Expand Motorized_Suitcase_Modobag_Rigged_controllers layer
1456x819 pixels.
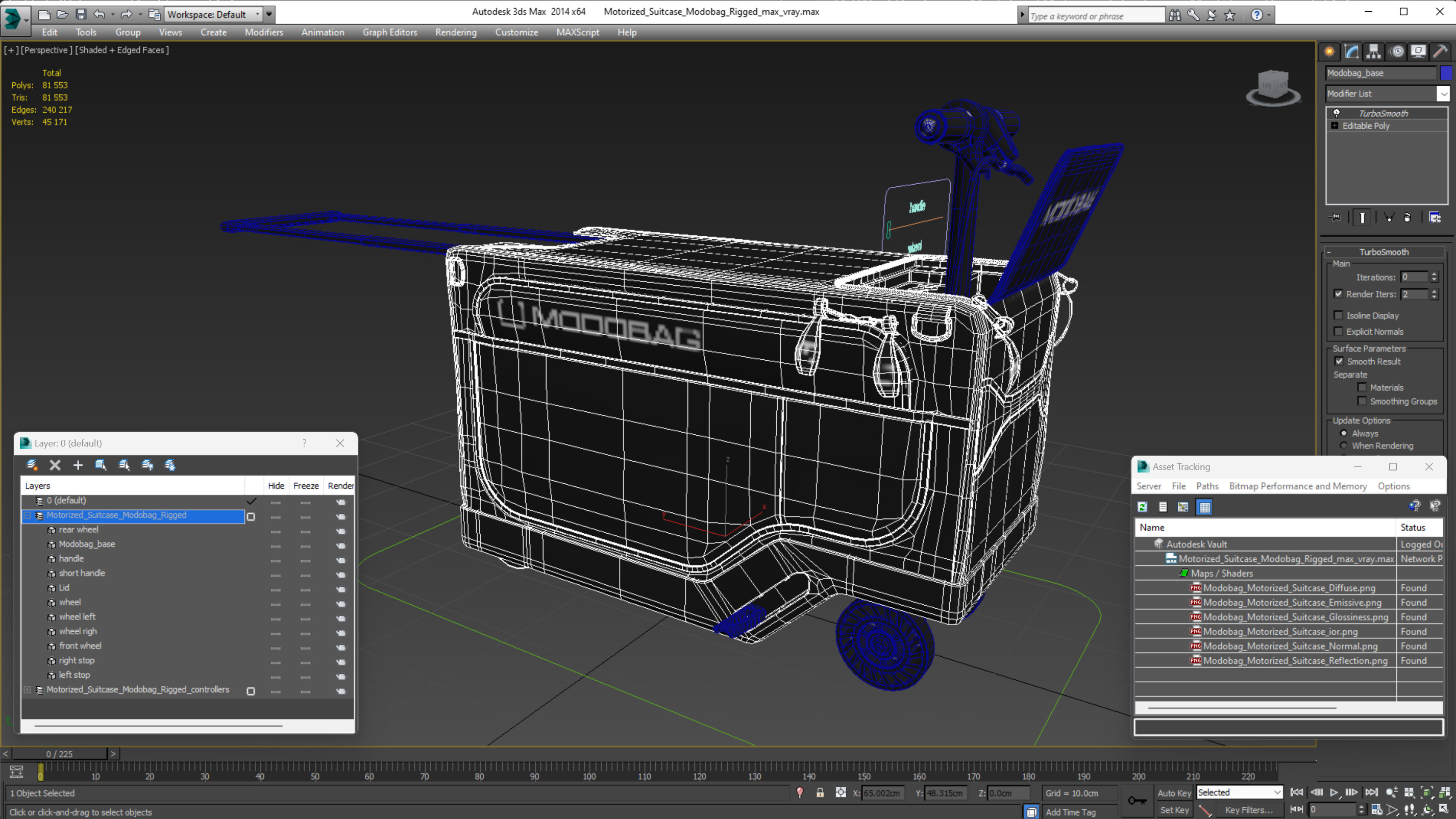(27, 689)
